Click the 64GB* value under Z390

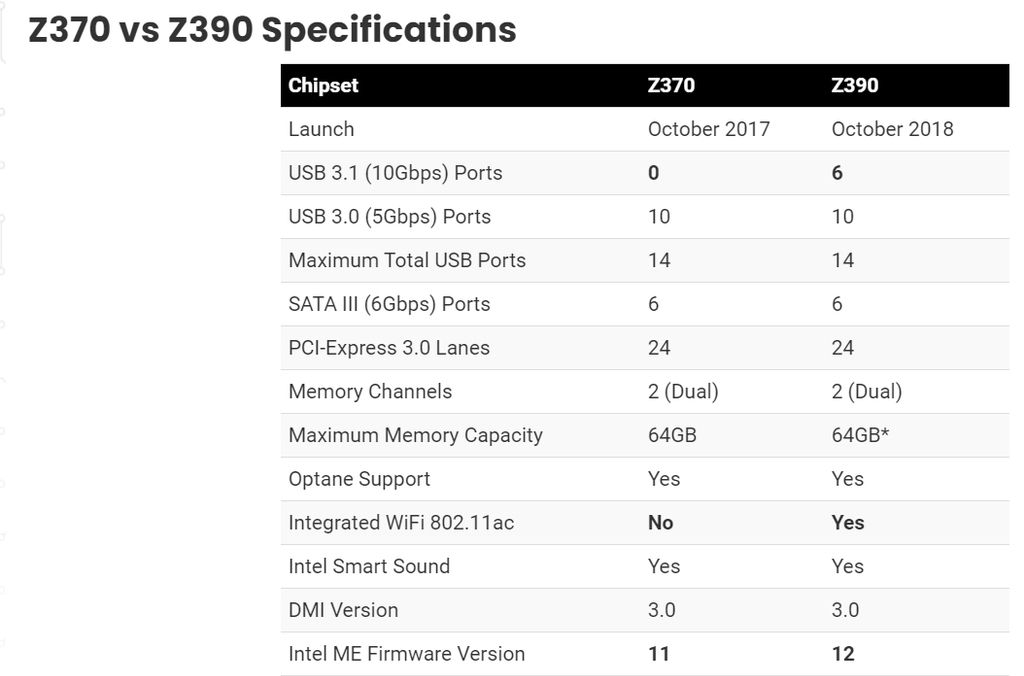click(860, 436)
